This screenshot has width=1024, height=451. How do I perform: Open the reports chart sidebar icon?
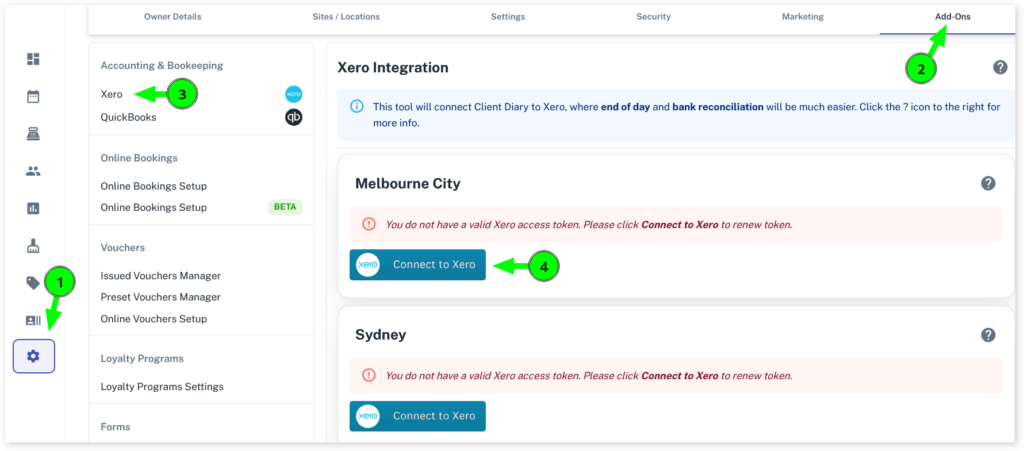coord(33,208)
